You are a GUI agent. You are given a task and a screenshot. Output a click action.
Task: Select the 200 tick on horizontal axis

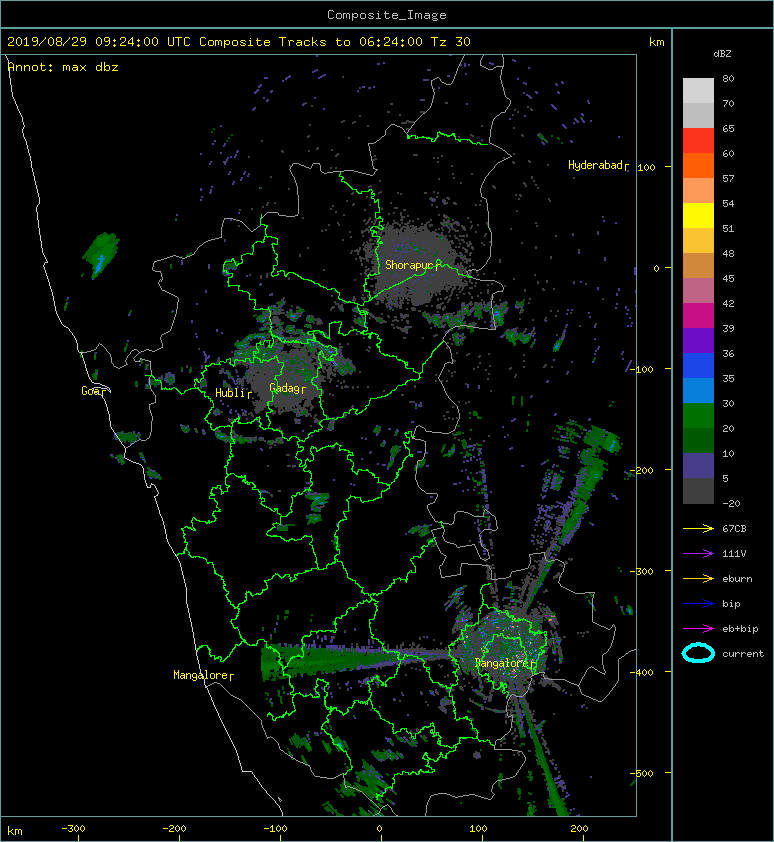click(579, 829)
